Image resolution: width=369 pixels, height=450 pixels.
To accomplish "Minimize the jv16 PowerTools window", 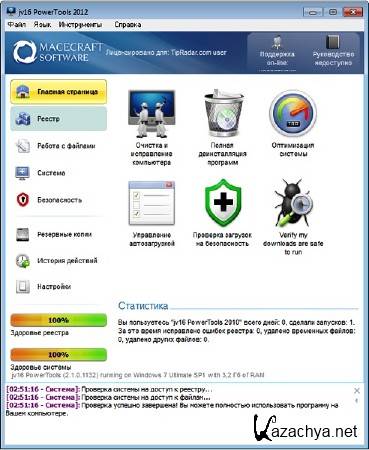I will coord(313,12).
